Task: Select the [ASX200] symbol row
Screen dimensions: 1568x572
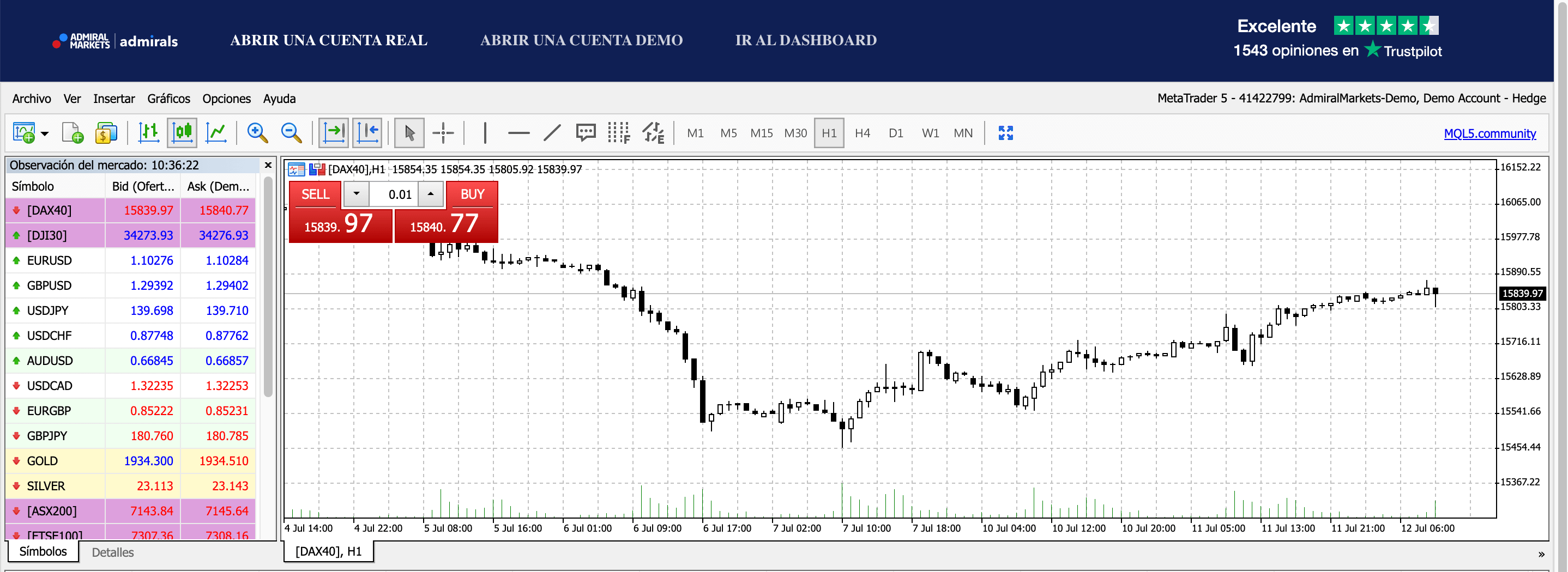Action: pos(130,511)
